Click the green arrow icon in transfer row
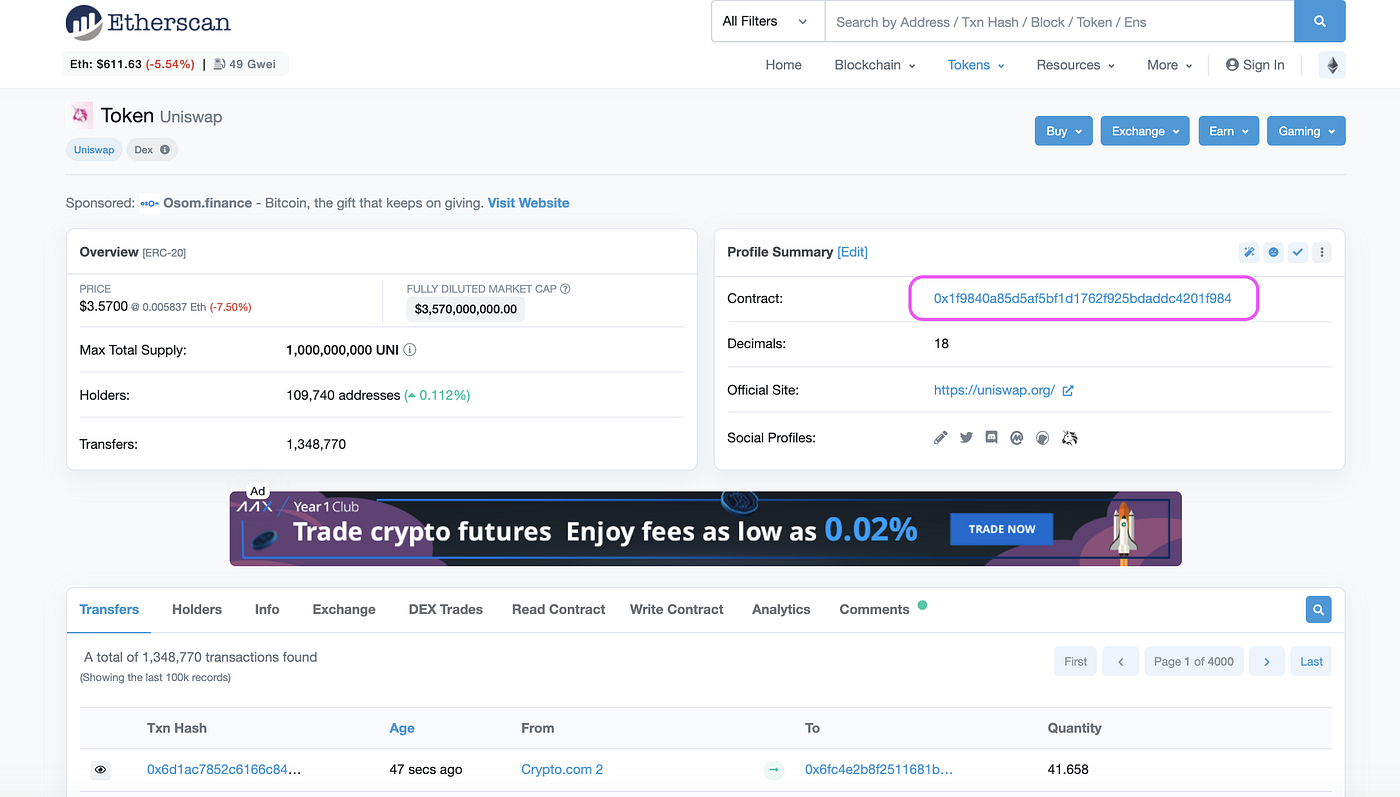 pos(774,770)
